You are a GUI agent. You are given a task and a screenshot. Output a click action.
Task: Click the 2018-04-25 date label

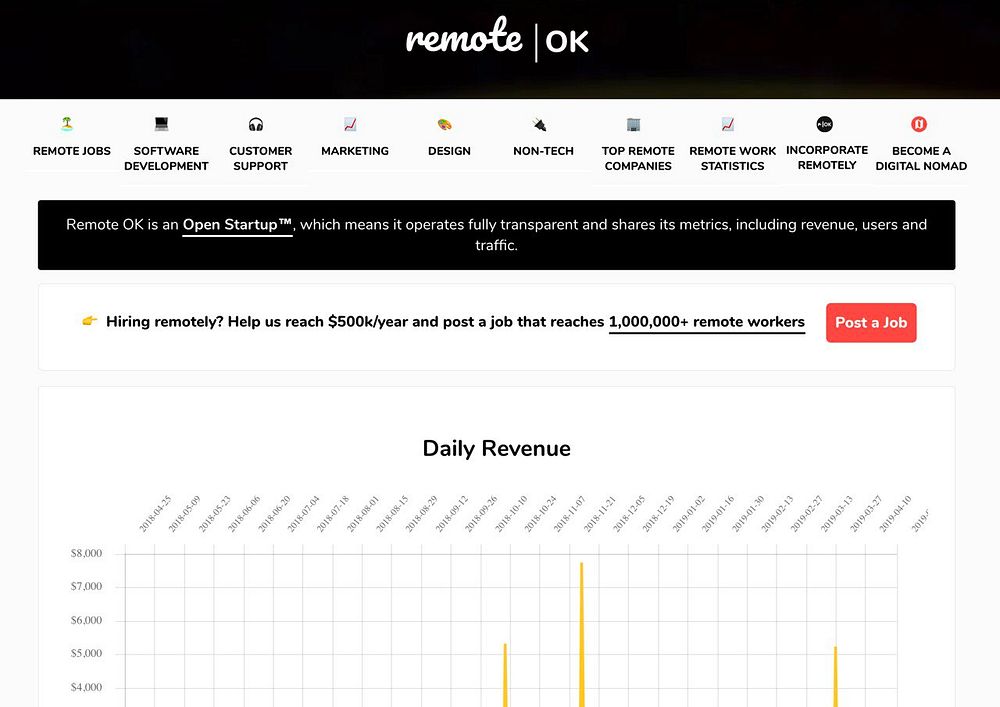click(x=155, y=514)
